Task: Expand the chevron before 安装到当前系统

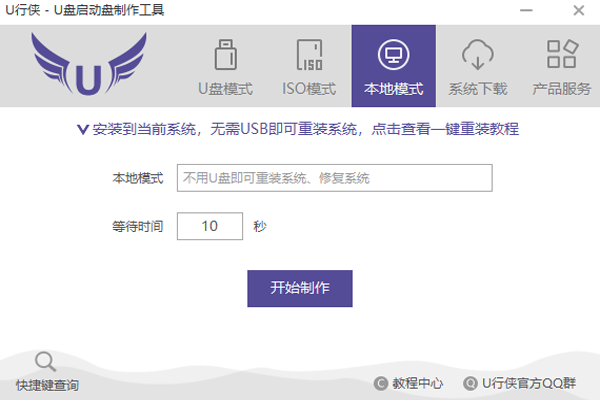Action: click(83, 129)
